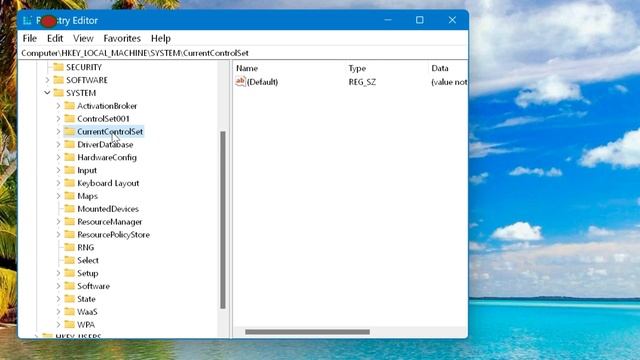
Task: Click the (Default) string value icon
Action: (x=240, y=82)
